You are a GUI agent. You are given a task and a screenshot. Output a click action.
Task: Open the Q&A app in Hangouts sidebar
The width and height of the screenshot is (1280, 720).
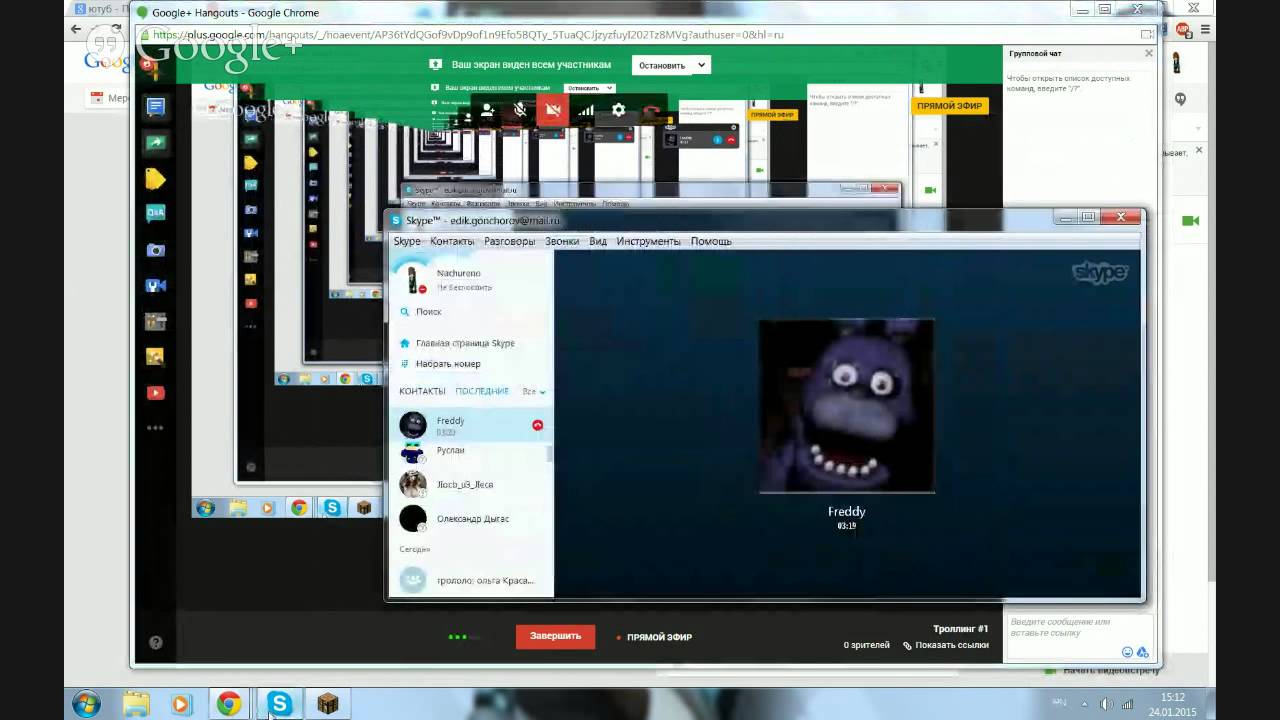coord(155,213)
